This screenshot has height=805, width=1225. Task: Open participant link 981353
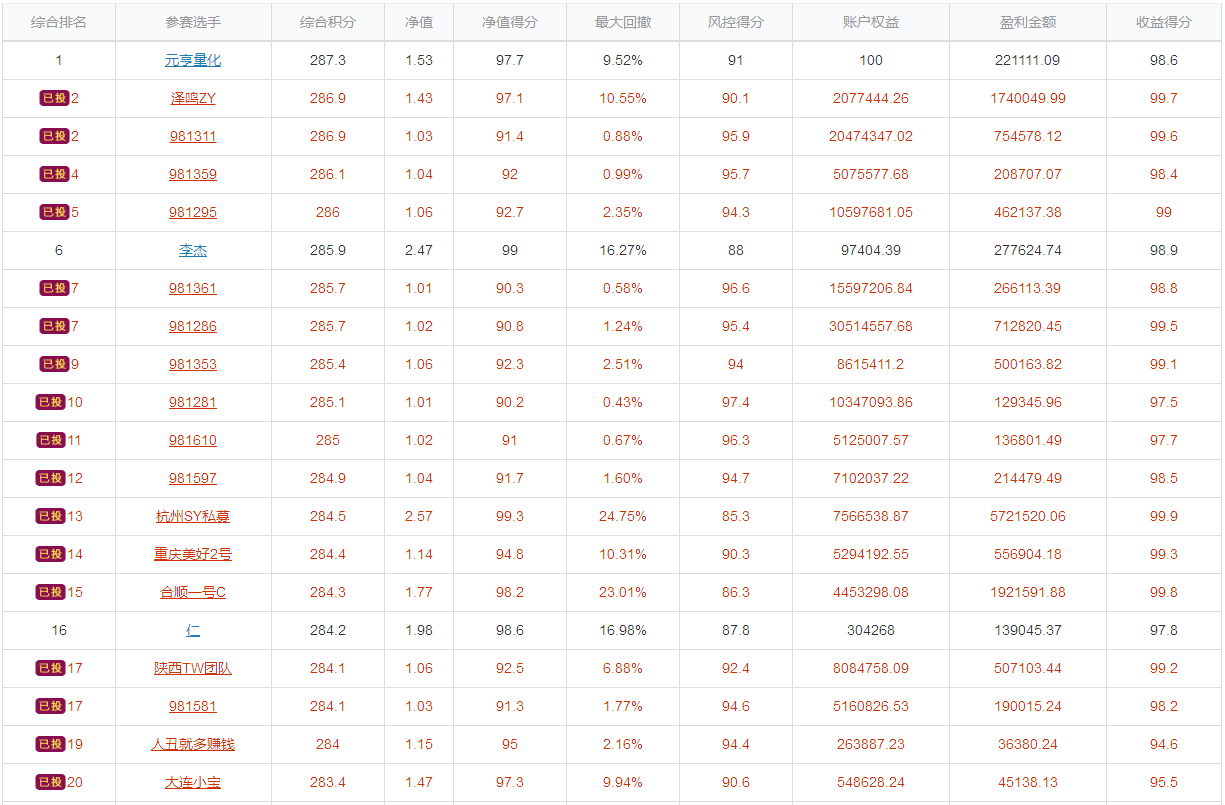[193, 364]
